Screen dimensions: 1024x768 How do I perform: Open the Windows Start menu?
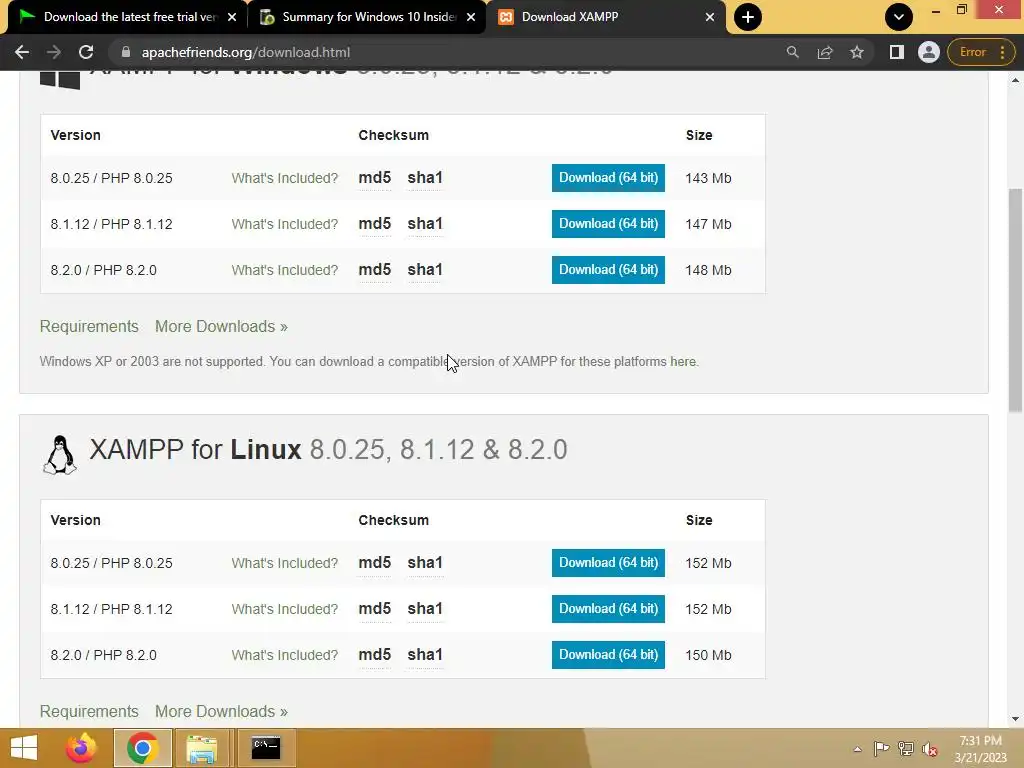pyautogui.click(x=24, y=748)
